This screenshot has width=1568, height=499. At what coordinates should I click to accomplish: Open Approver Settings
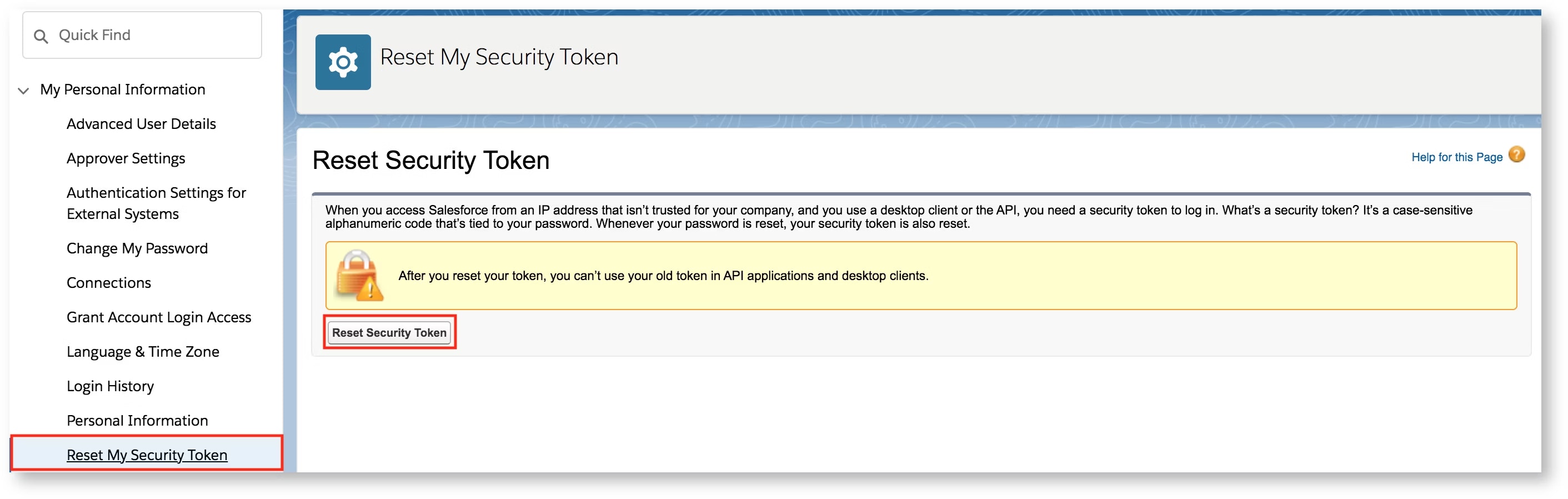126,158
